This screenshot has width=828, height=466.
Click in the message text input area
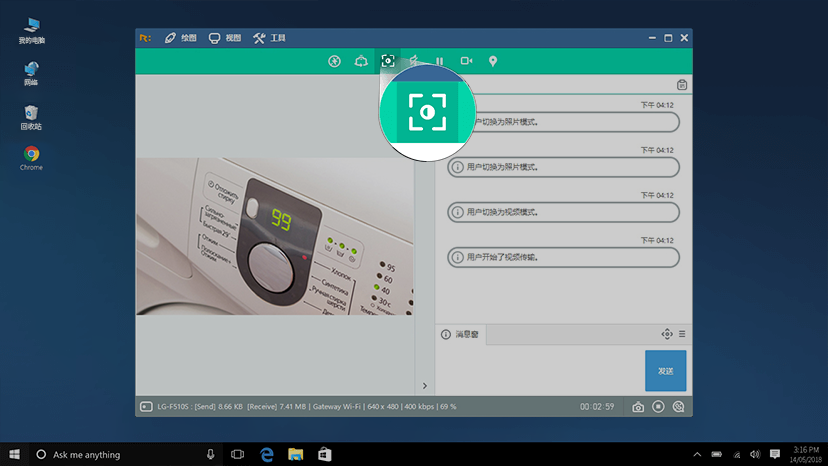539,370
